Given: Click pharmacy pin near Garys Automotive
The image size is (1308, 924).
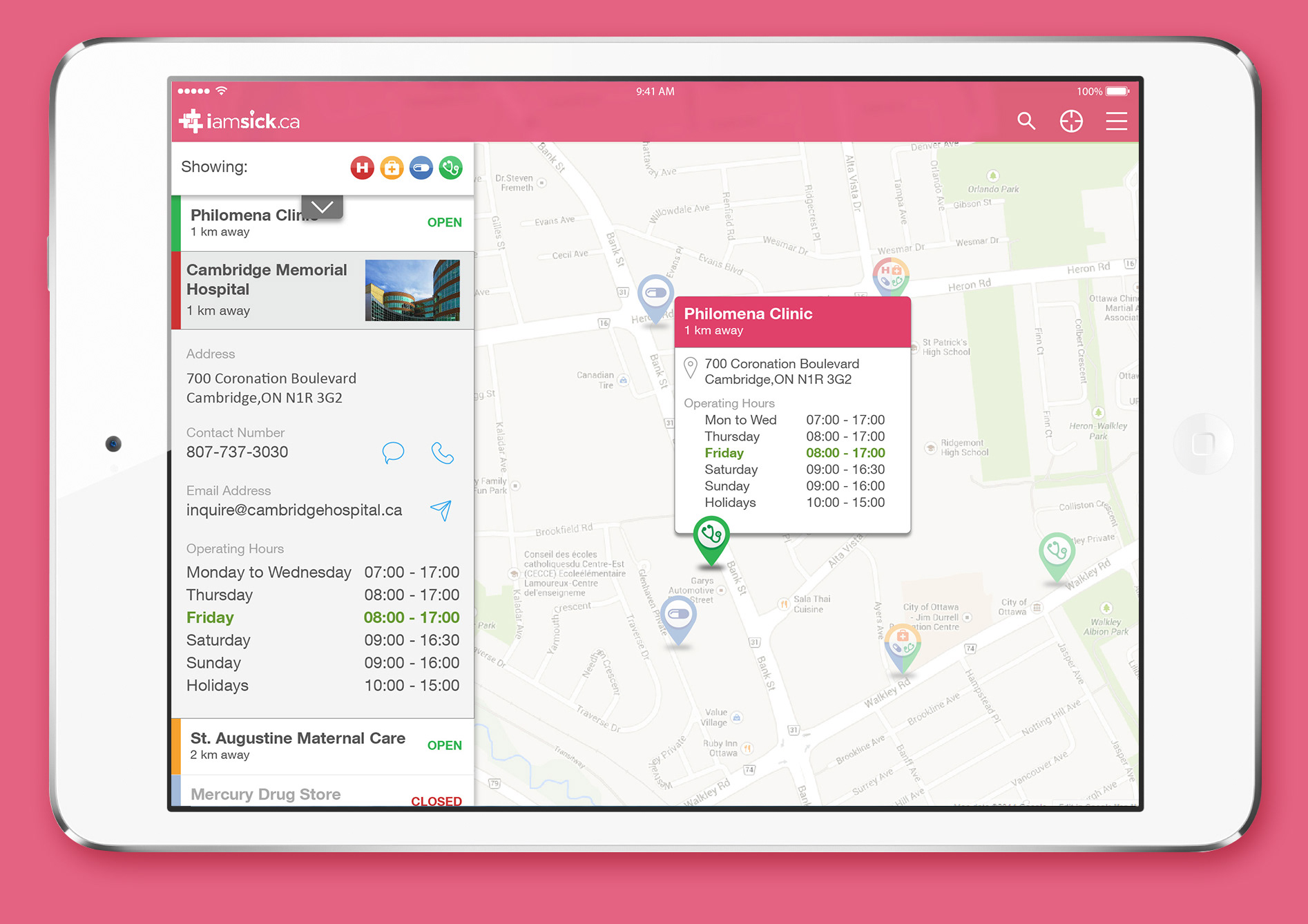Looking at the screenshot, I should click(x=679, y=619).
